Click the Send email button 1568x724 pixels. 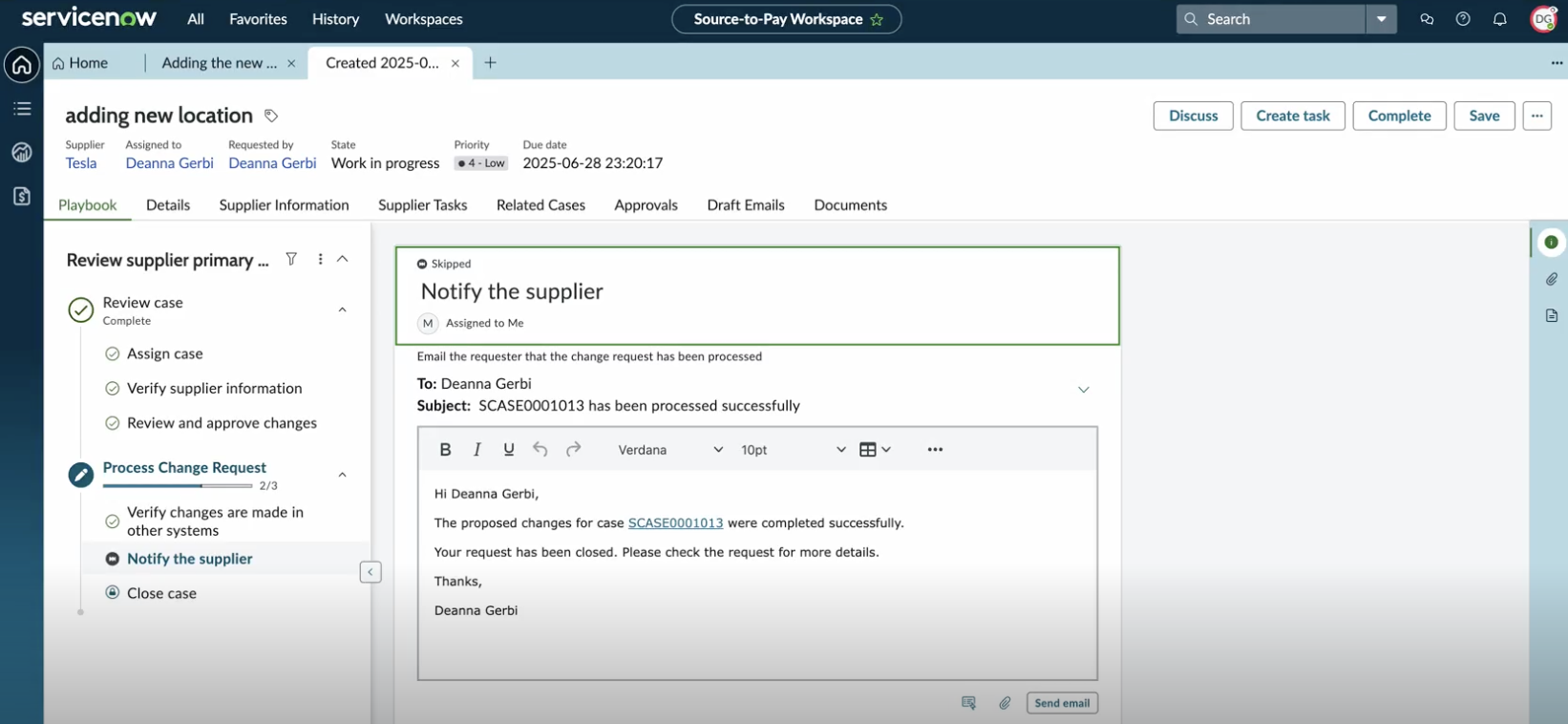pyautogui.click(x=1062, y=703)
